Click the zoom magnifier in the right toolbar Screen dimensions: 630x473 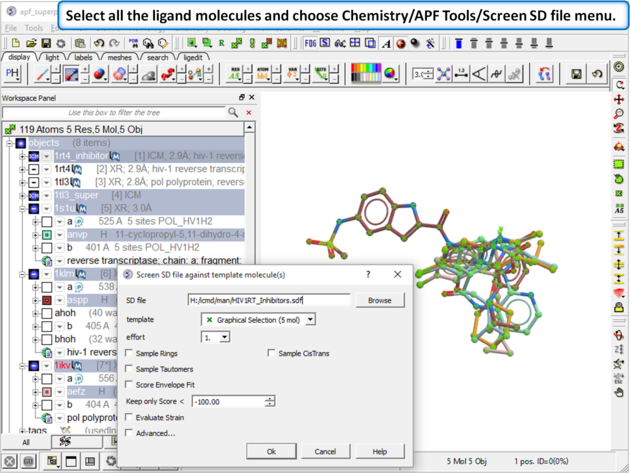pyautogui.click(x=619, y=115)
